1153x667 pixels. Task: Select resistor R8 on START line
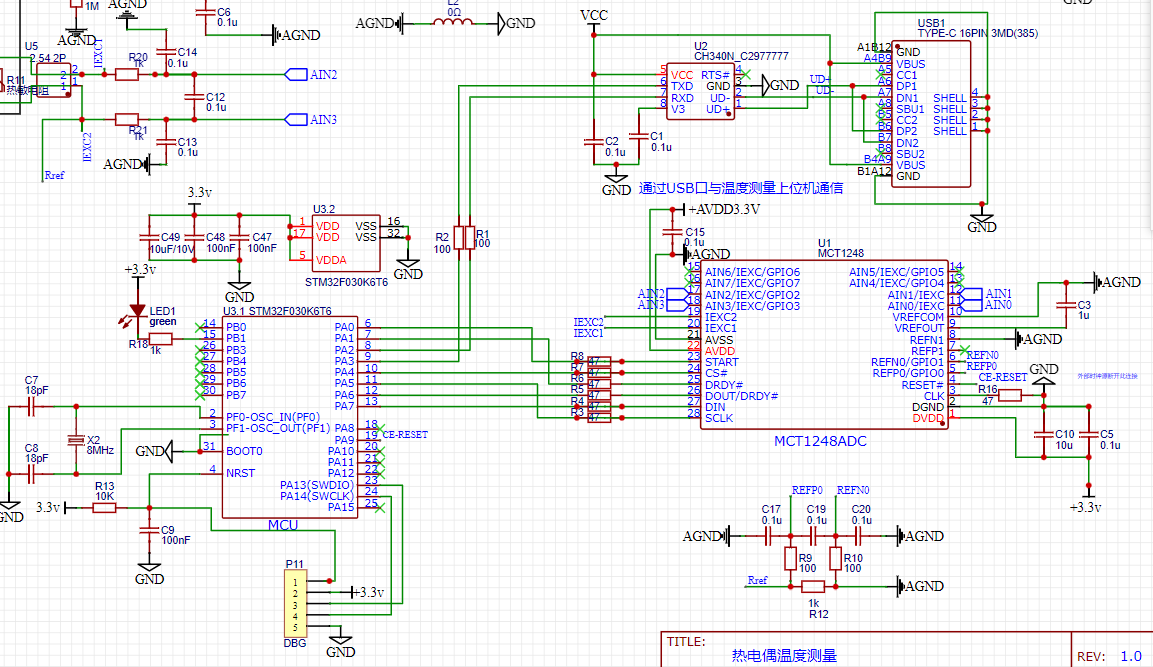click(x=599, y=362)
